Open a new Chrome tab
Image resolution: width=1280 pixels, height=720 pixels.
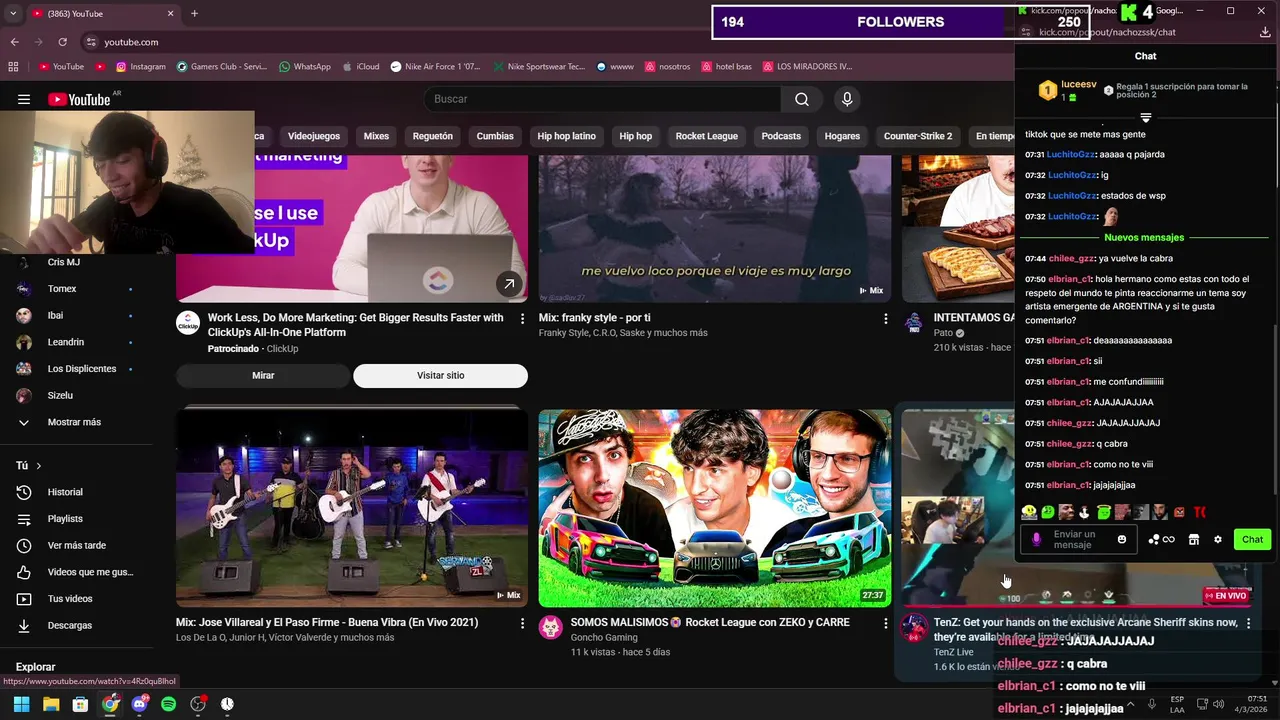pos(194,13)
